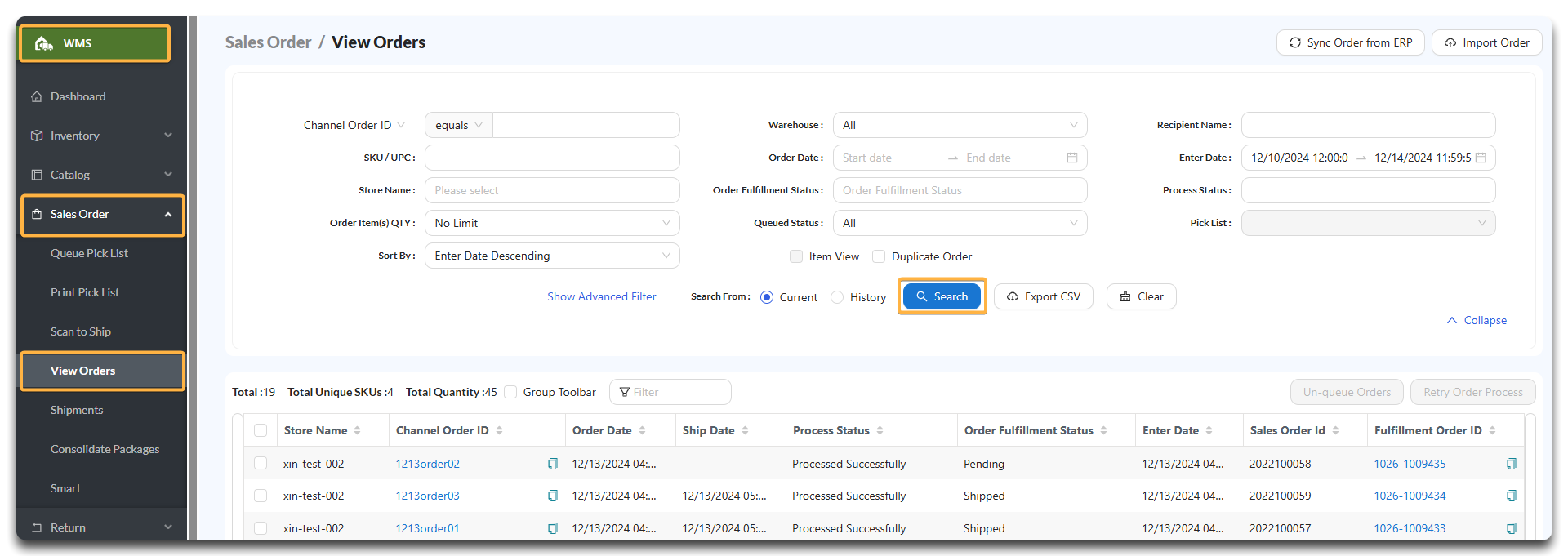Click the Inventory box icon
1568x556 pixels.
[x=37, y=136]
